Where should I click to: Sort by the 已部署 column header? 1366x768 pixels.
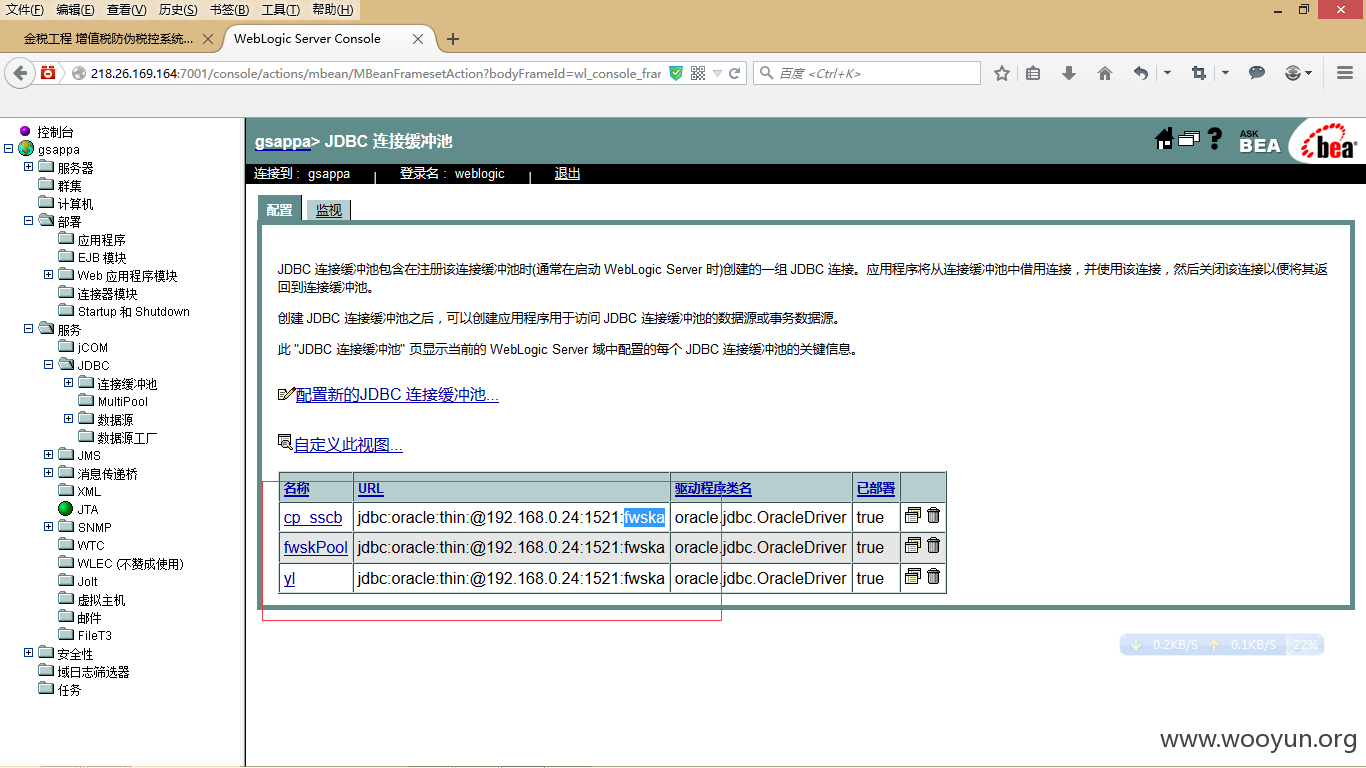point(876,488)
